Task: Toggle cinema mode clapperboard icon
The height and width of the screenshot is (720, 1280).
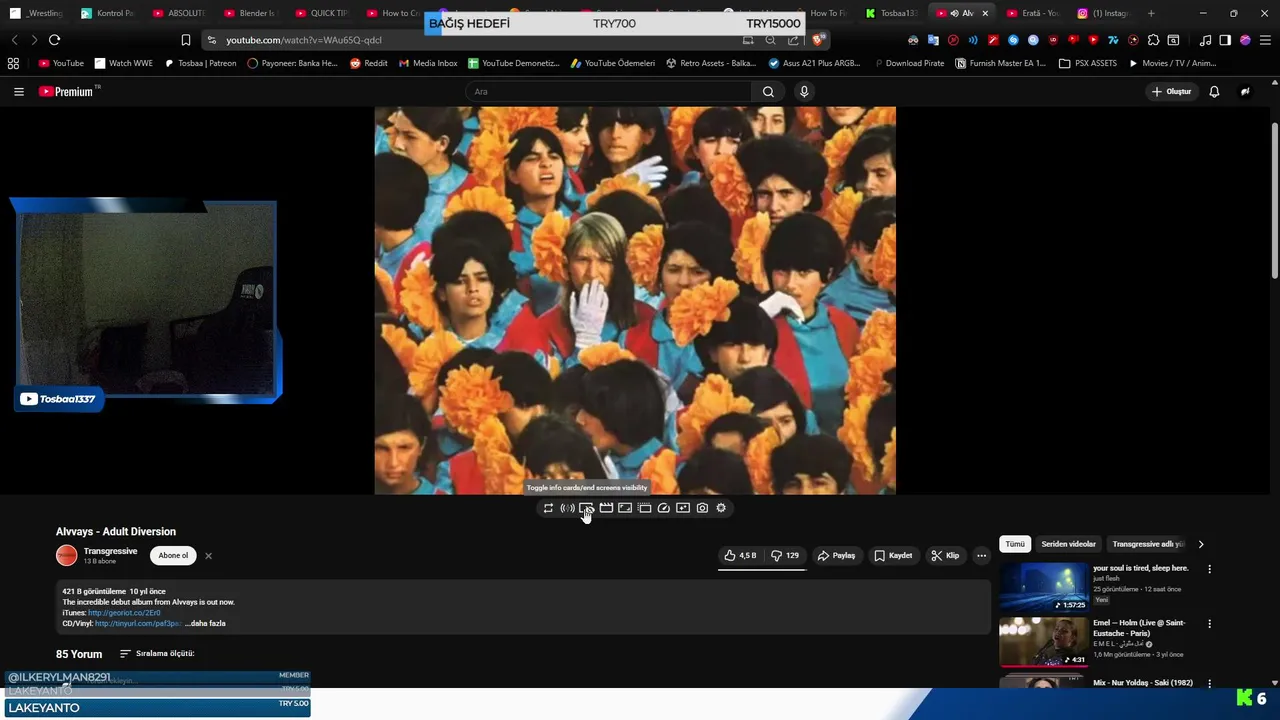Action: [x=606, y=508]
